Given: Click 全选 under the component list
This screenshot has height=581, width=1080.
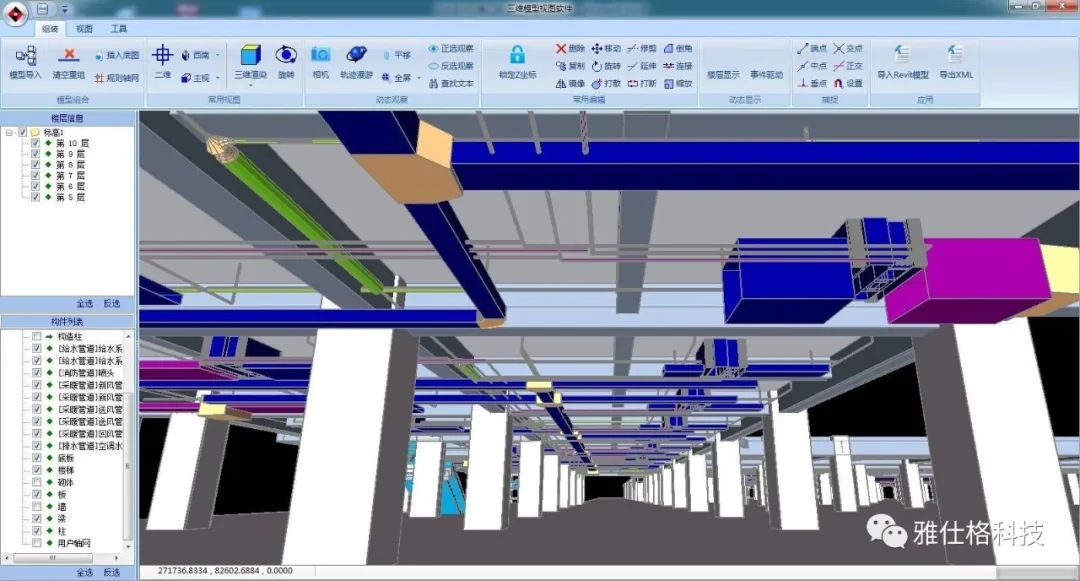Looking at the screenshot, I should [x=85, y=573].
